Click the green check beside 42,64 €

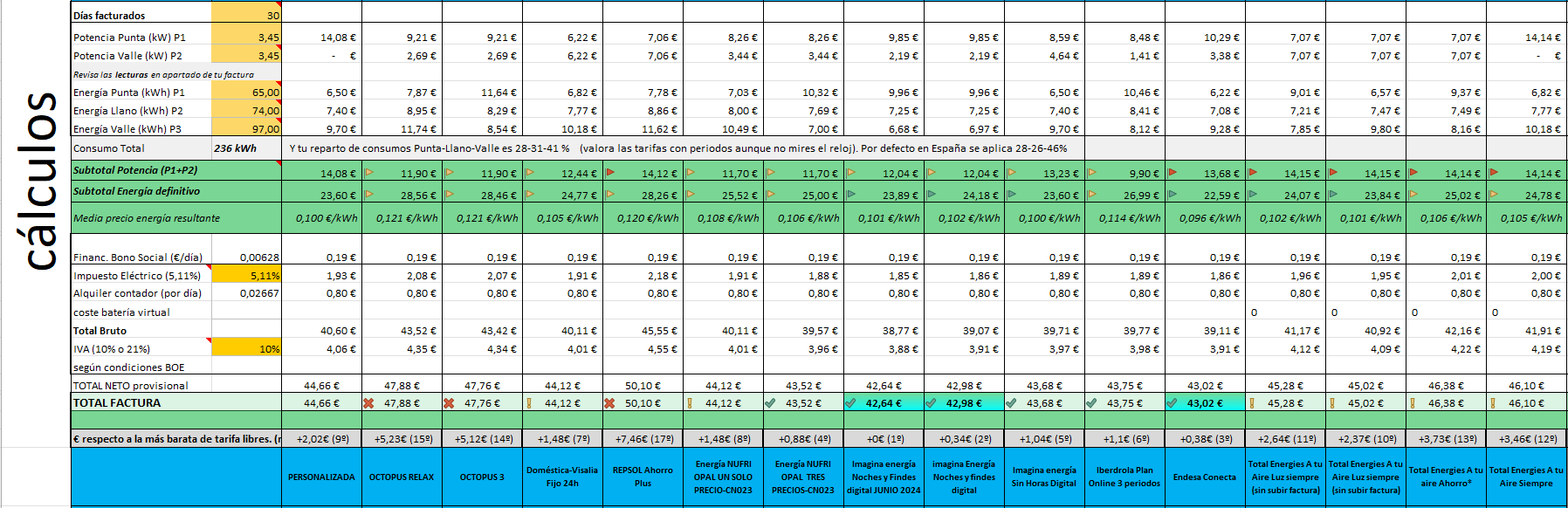point(850,403)
